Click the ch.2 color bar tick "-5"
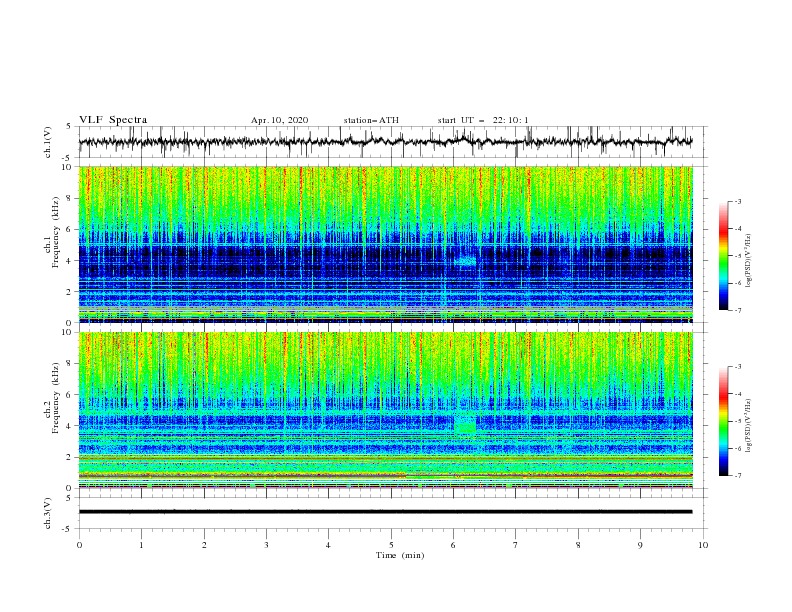 tap(737, 421)
